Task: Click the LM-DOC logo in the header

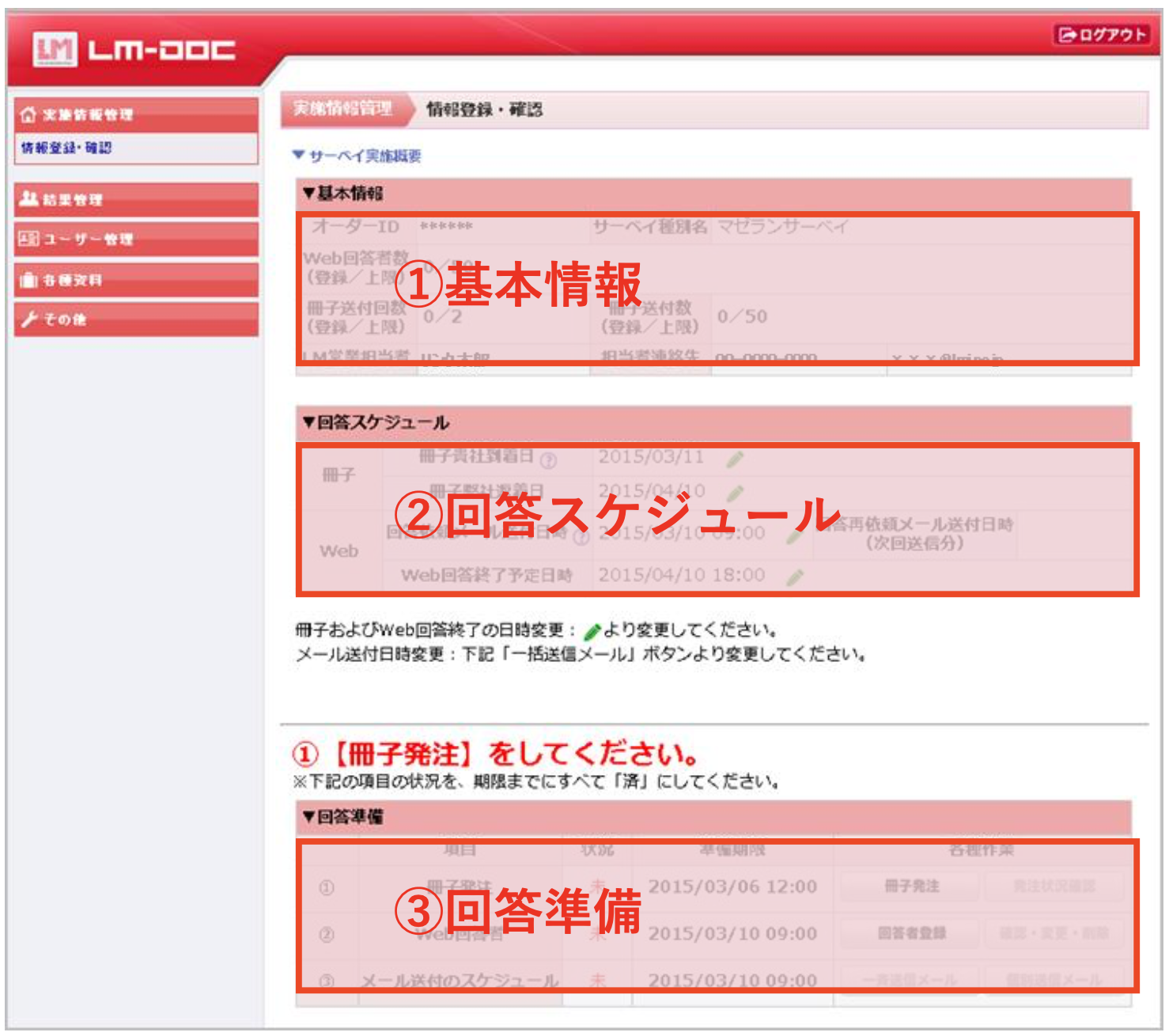Action: pyautogui.click(x=133, y=51)
